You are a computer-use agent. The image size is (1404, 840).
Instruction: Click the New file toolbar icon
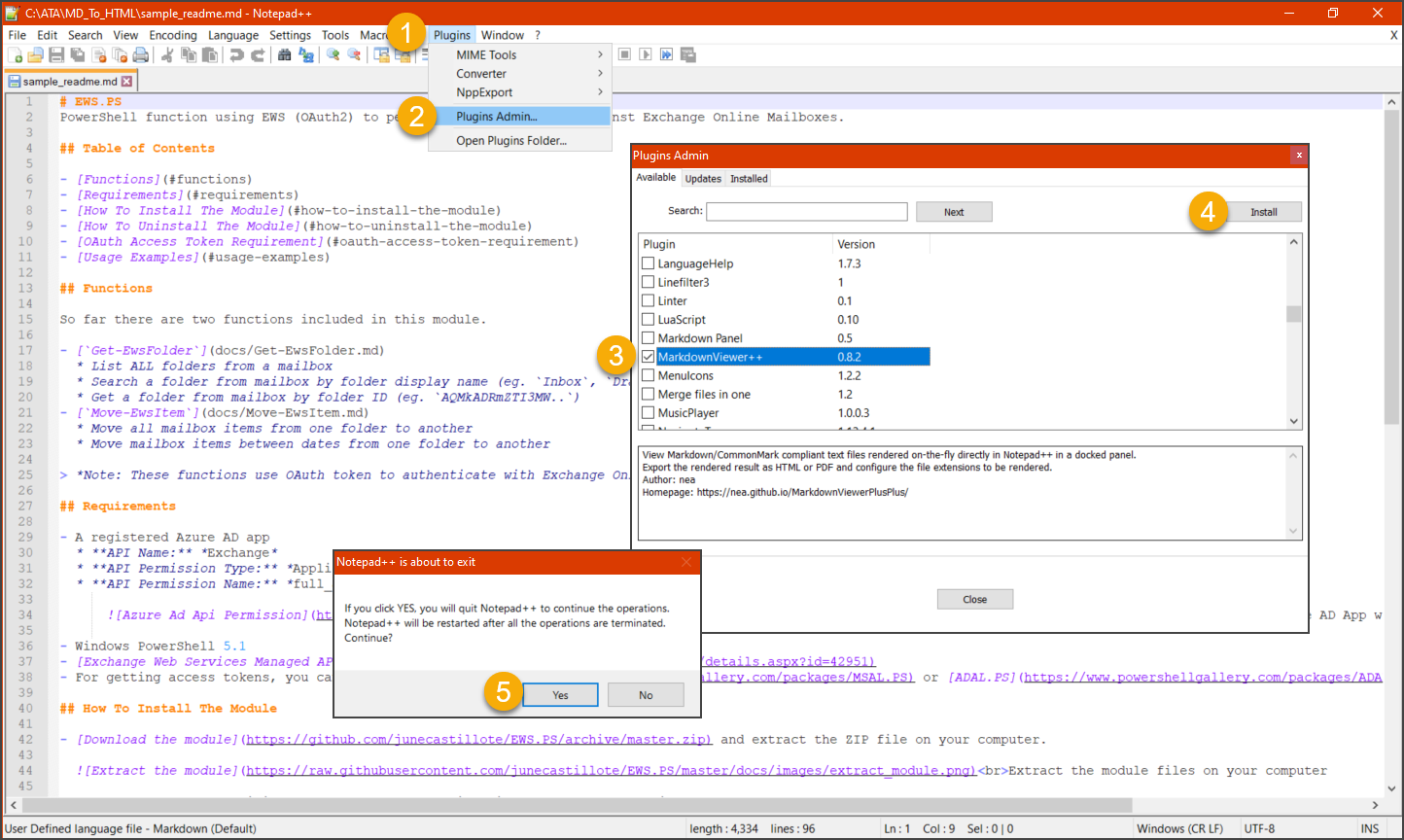pos(16,54)
